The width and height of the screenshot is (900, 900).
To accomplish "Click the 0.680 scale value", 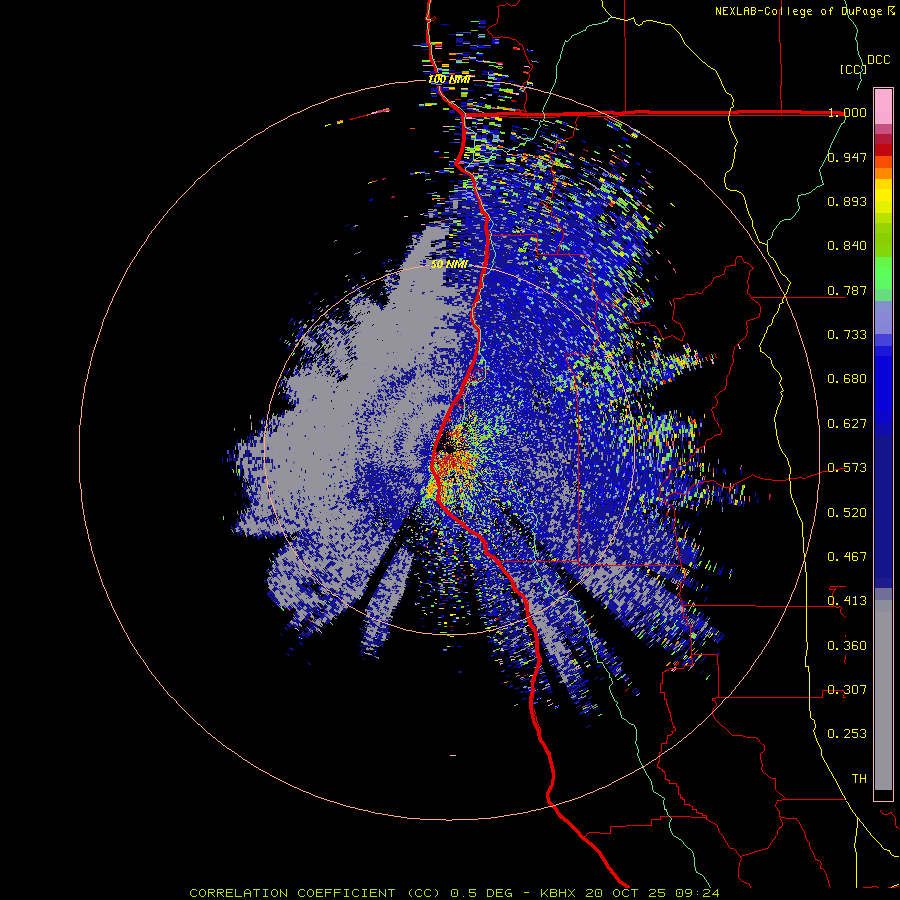I will click(x=847, y=379).
